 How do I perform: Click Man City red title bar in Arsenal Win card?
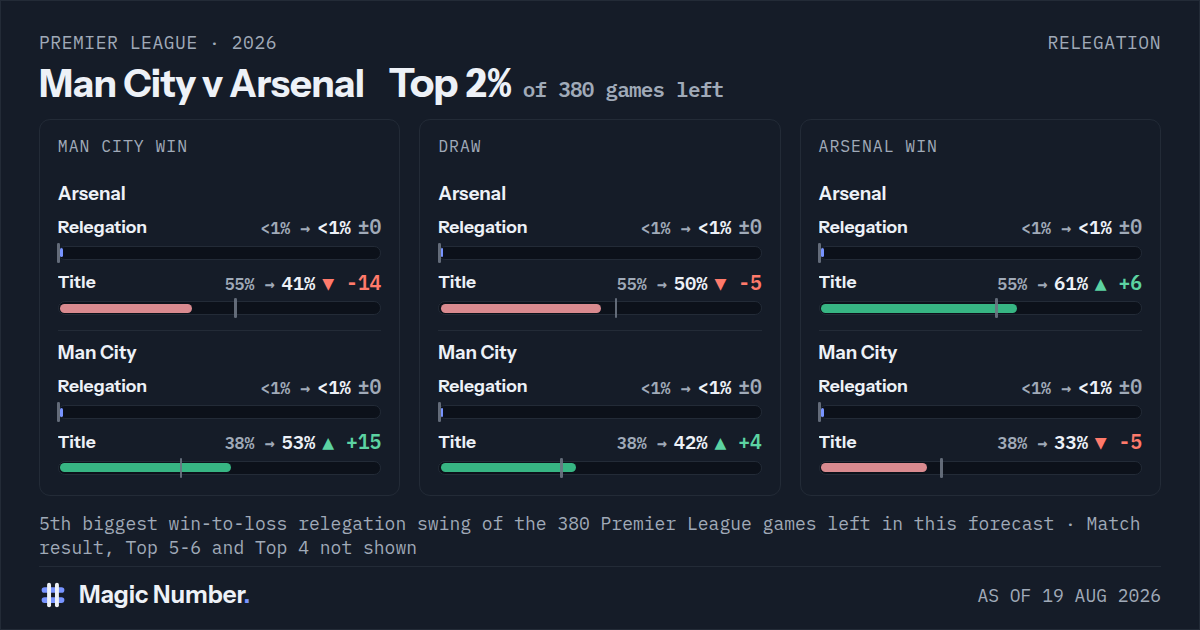(x=874, y=467)
